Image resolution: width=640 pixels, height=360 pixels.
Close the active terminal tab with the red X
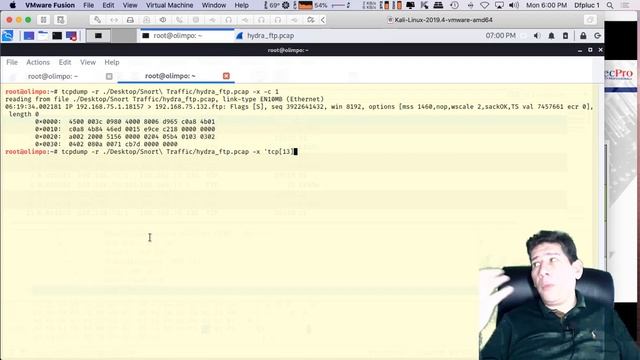(226, 76)
